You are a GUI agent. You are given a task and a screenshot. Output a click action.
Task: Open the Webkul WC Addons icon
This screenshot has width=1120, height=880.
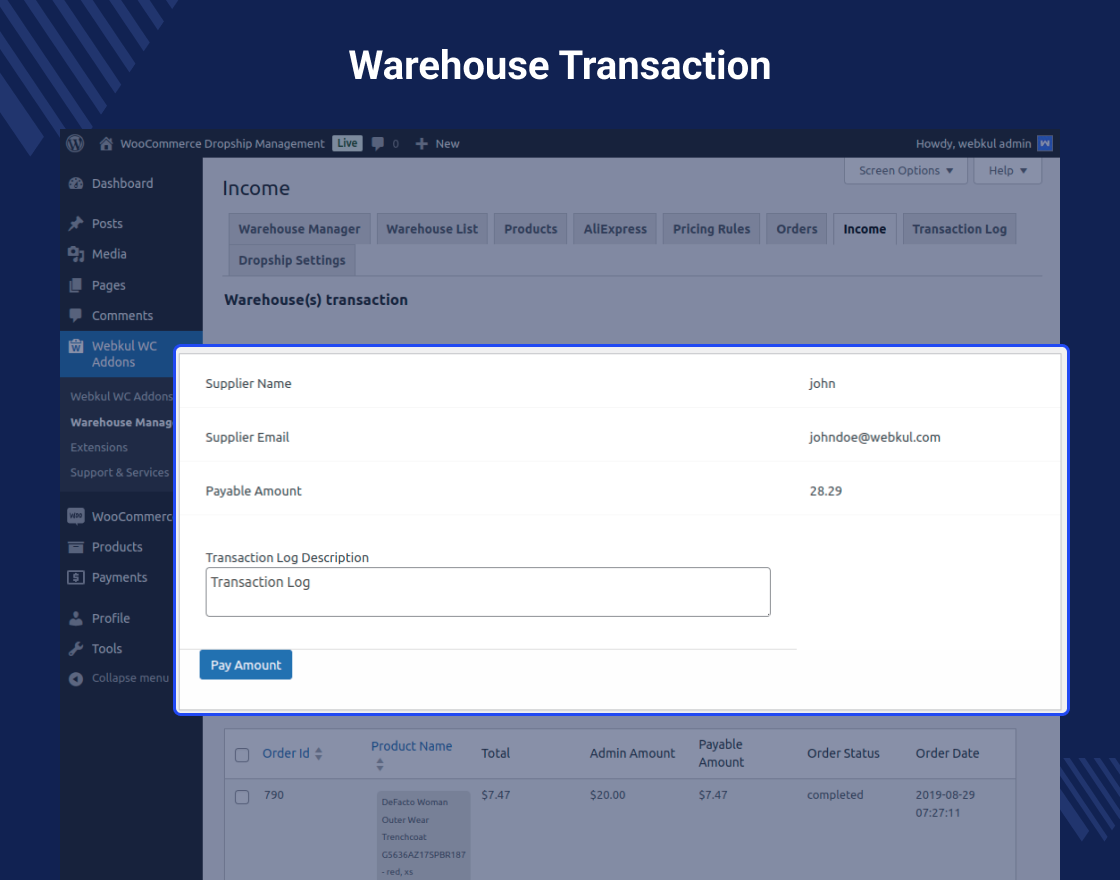[77, 348]
